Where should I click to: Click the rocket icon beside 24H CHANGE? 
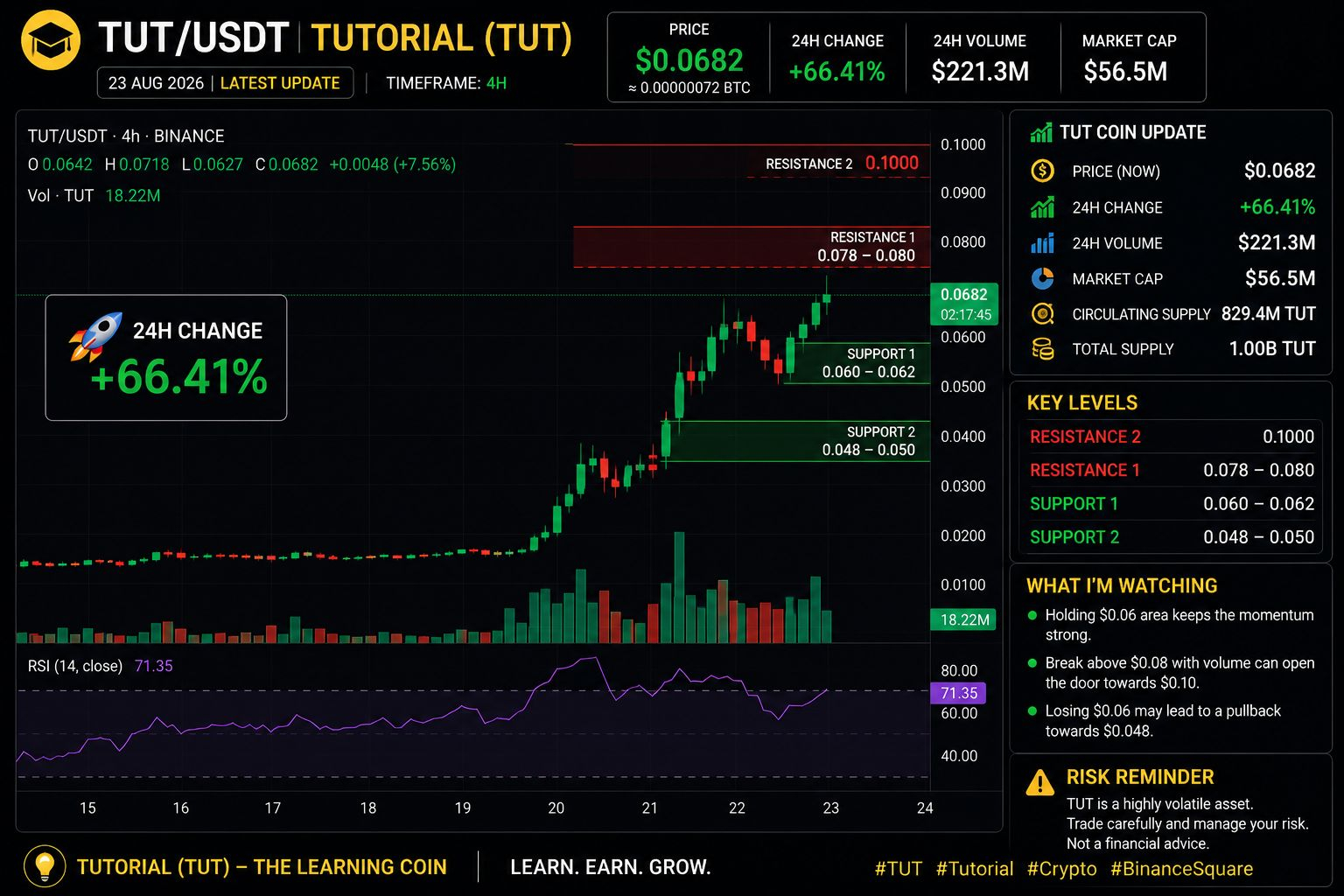[95, 337]
